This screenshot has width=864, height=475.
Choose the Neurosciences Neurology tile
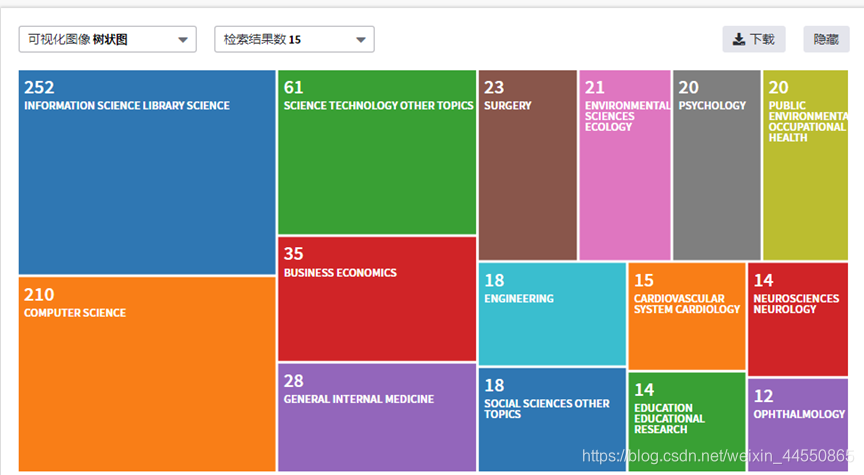click(x=798, y=319)
